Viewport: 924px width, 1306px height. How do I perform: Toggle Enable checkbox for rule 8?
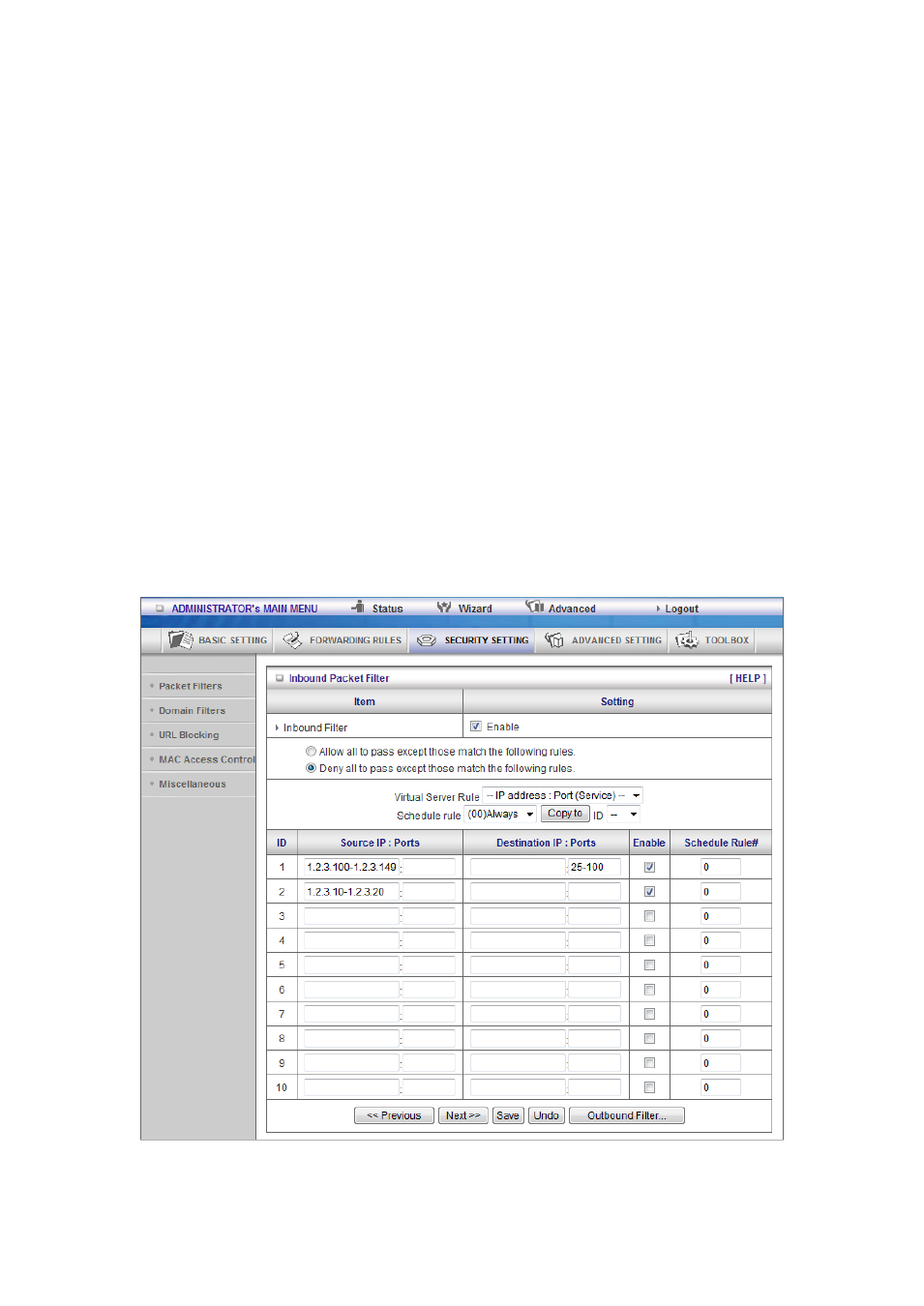(x=649, y=1038)
